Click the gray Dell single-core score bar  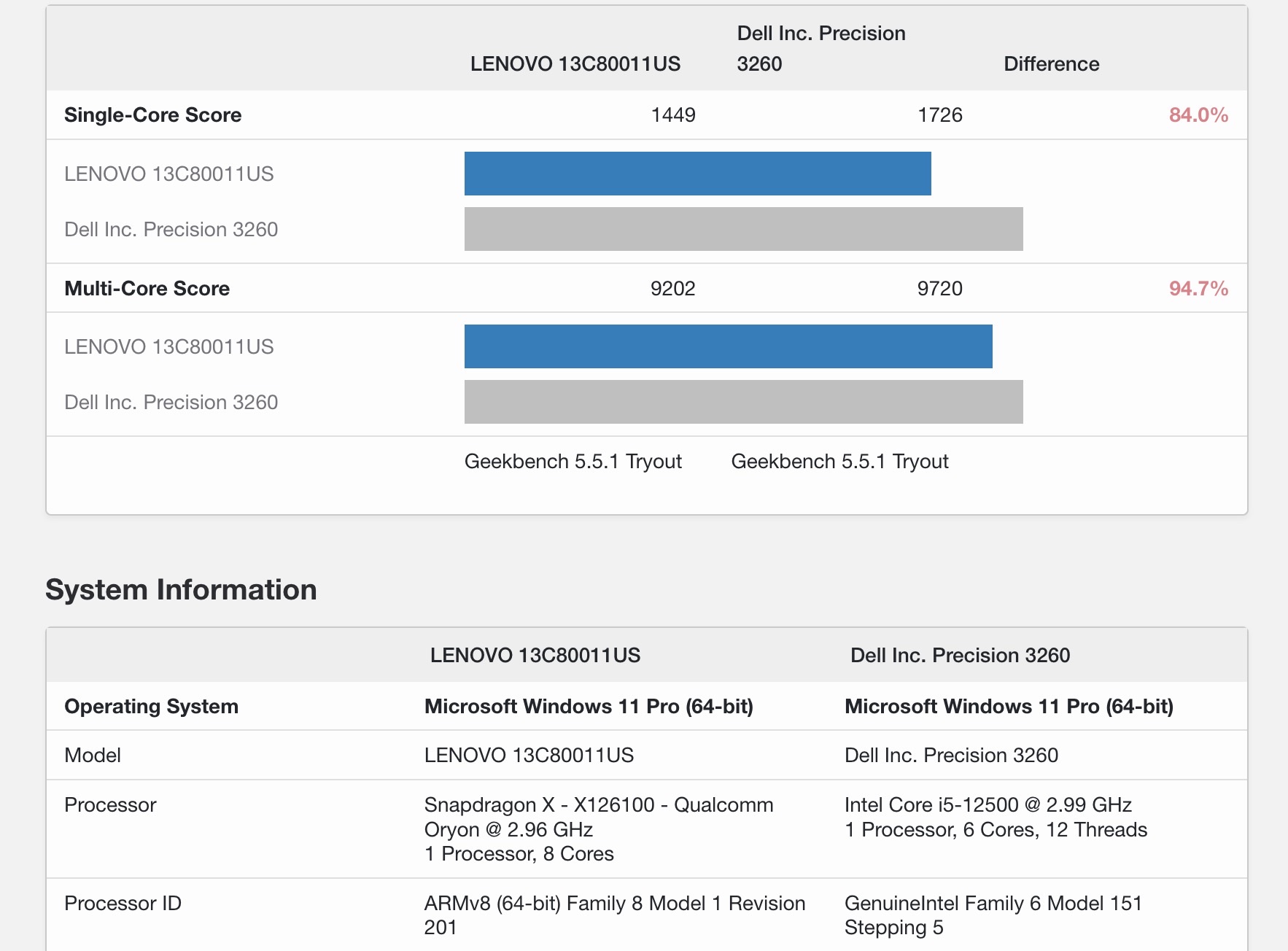point(743,229)
